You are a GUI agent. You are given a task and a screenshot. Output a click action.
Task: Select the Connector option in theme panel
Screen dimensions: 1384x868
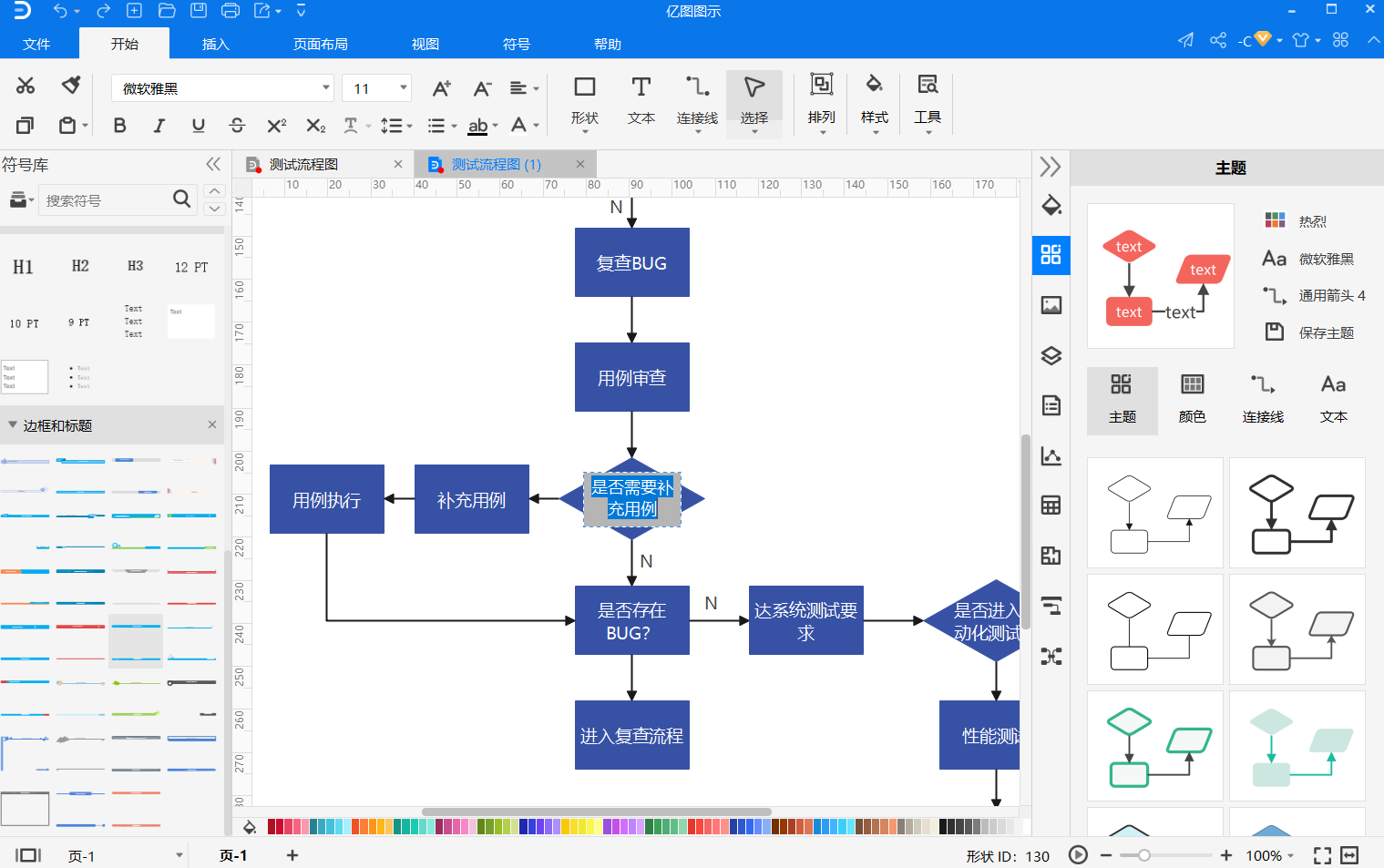point(1263,400)
